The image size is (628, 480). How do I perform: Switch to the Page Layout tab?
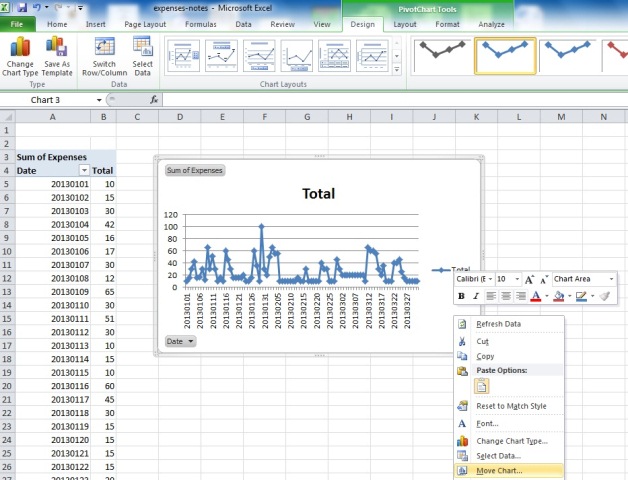(x=145, y=24)
